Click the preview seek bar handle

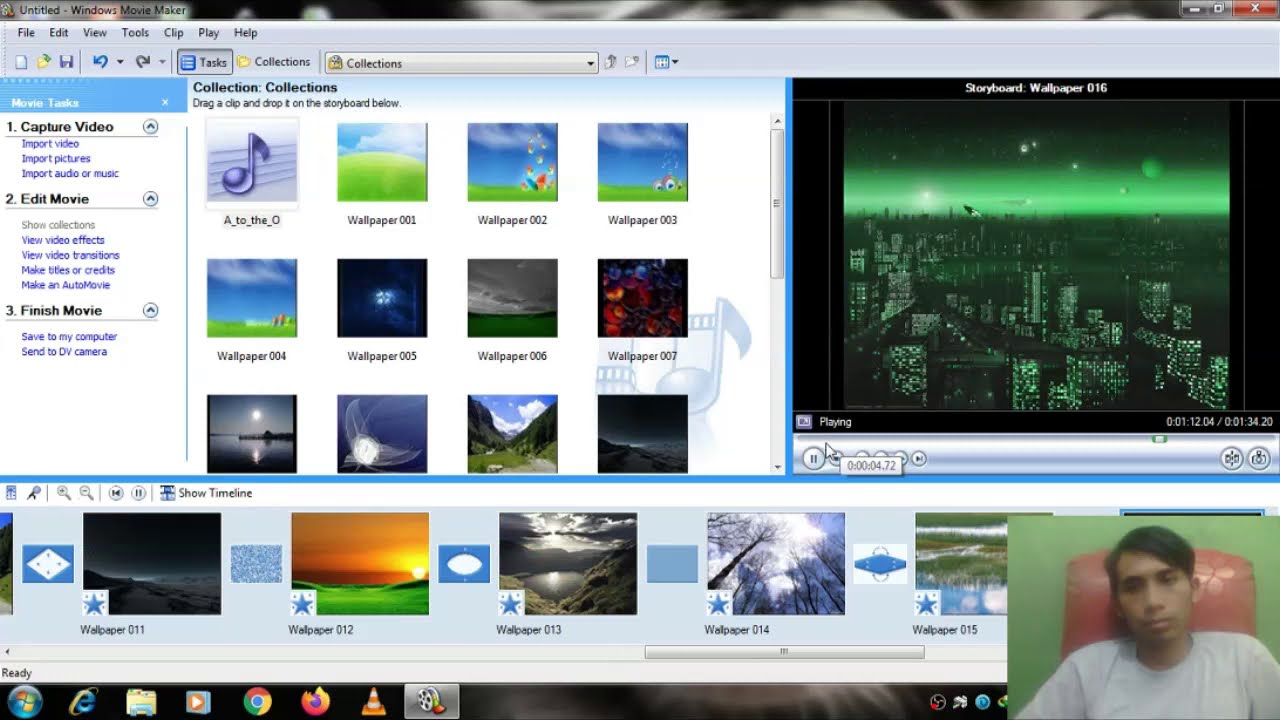pos(1159,439)
